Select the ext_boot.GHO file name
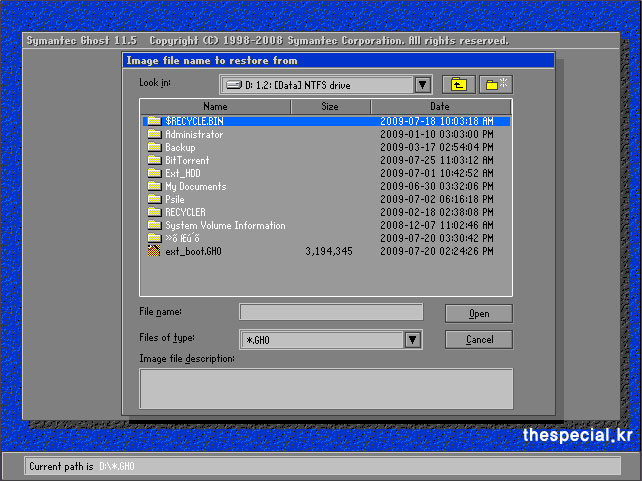642x481 pixels. point(193,251)
